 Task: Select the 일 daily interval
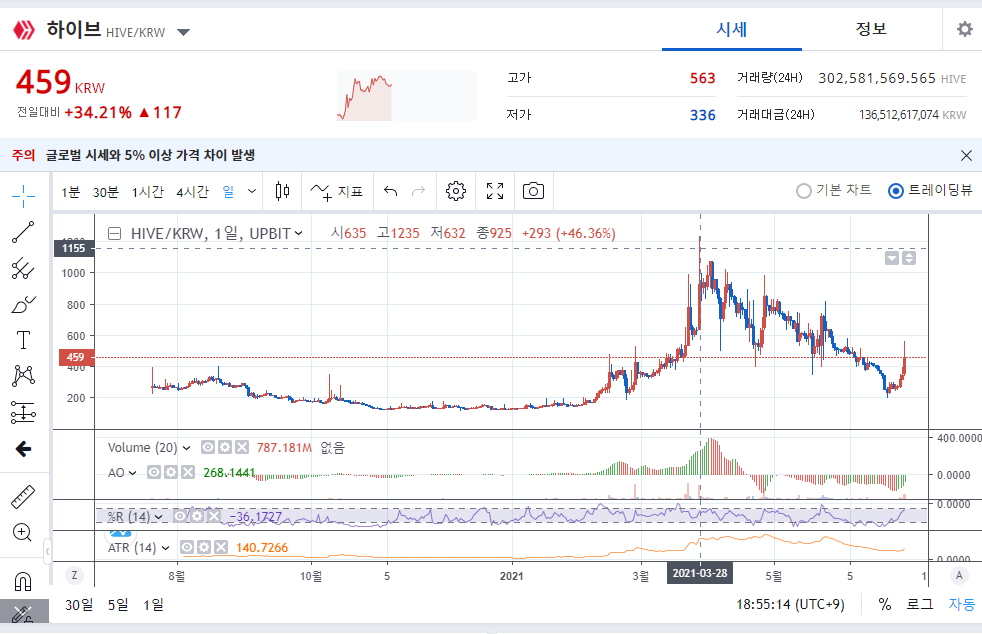pos(229,192)
